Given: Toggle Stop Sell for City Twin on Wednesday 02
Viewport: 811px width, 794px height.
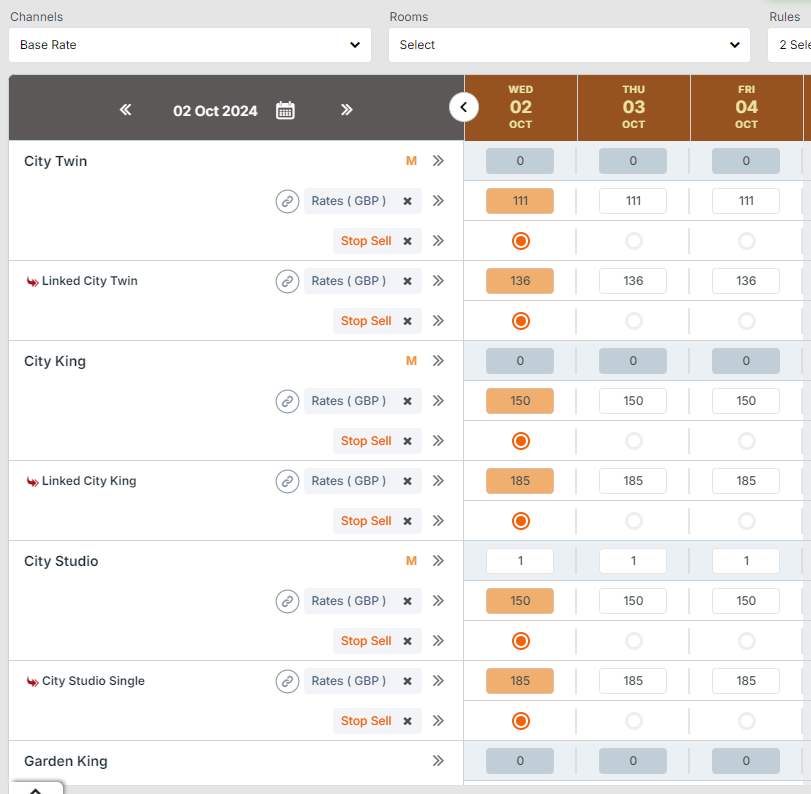Looking at the screenshot, I should pos(520,241).
